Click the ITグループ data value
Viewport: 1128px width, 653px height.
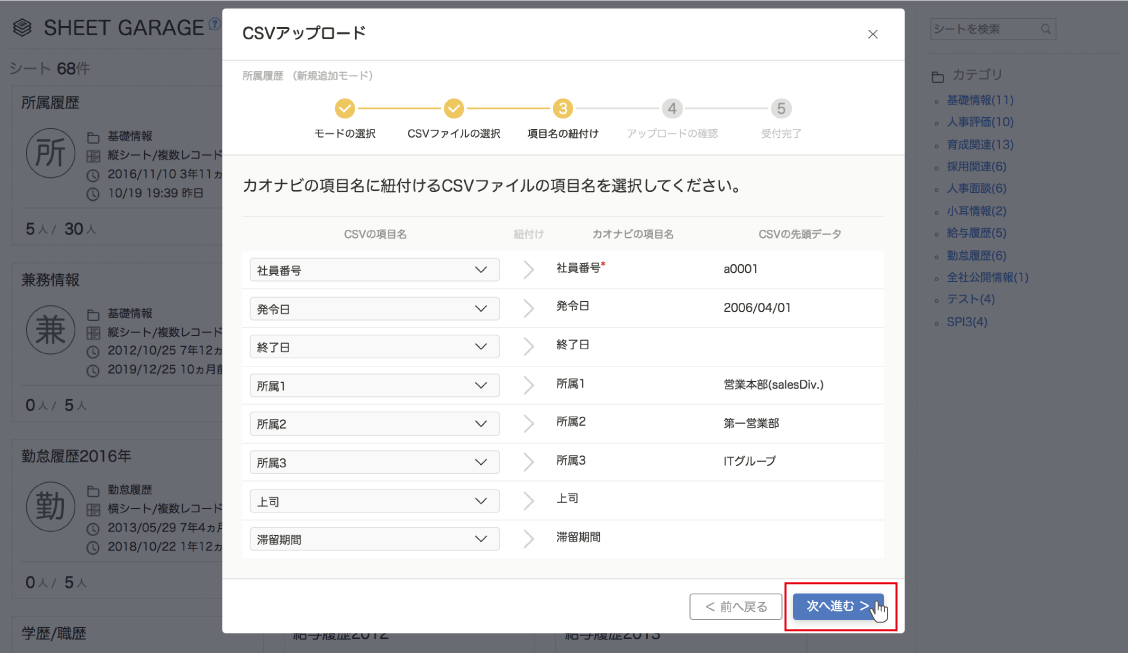pos(750,461)
